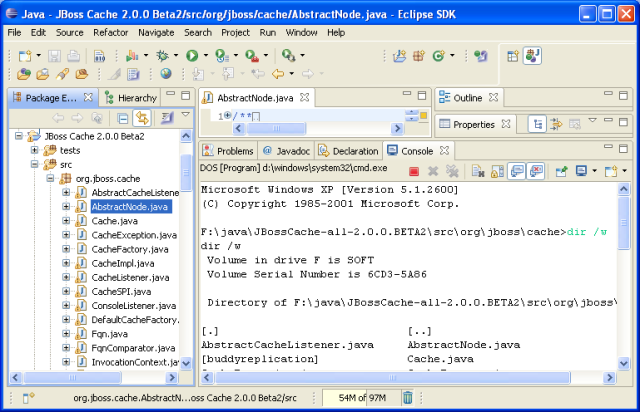The height and width of the screenshot is (412, 640).
Task: Toggle Show Console on standard error change
Action: coord(536,171)
